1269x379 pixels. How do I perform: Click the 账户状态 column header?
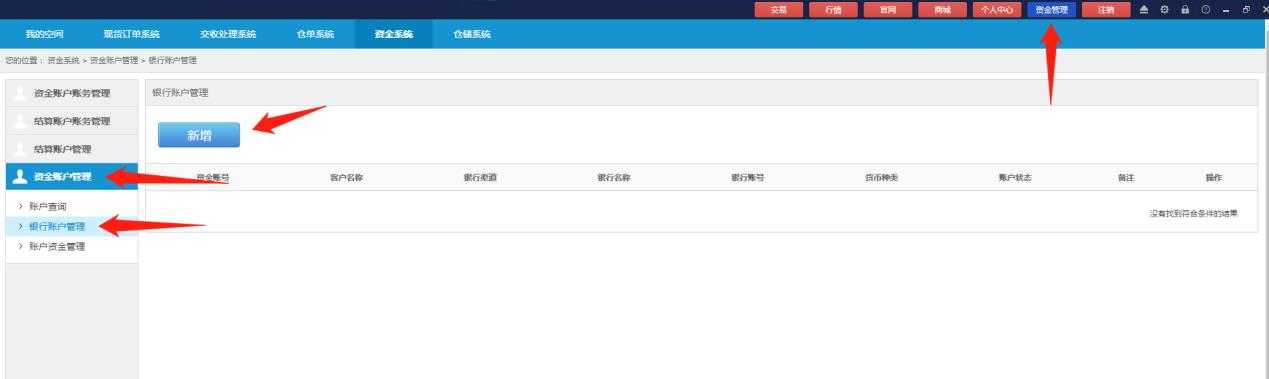pyautogui.click(x=1015, y=178)
